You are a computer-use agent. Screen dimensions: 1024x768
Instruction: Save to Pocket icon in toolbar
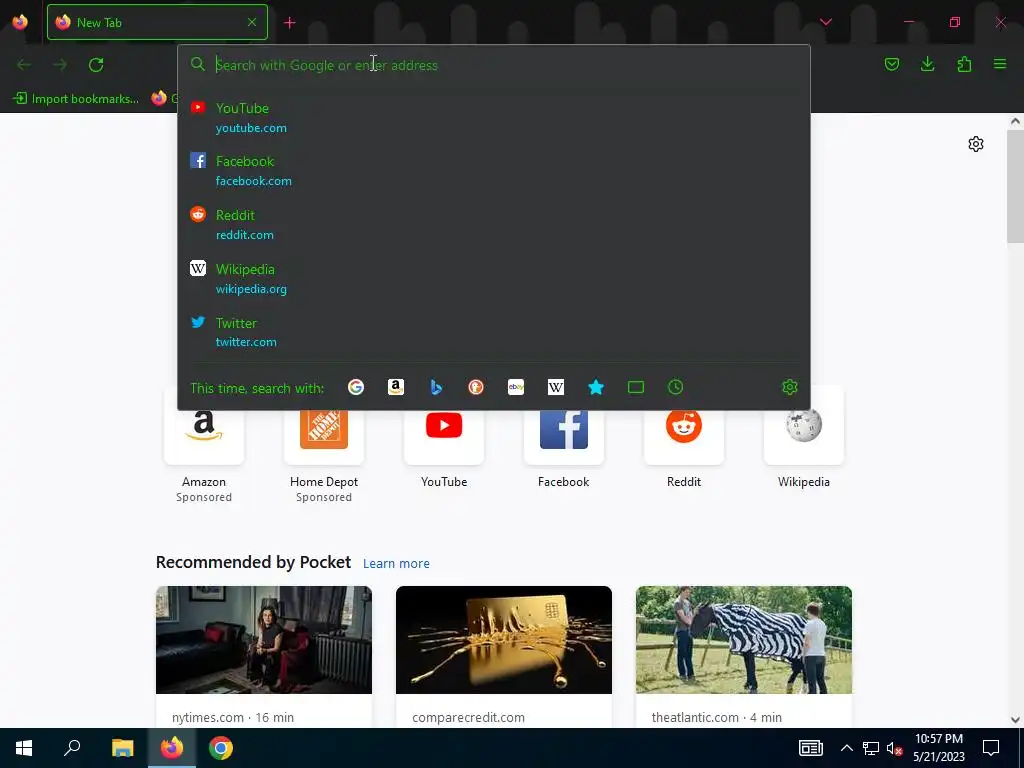pos(891,64)
